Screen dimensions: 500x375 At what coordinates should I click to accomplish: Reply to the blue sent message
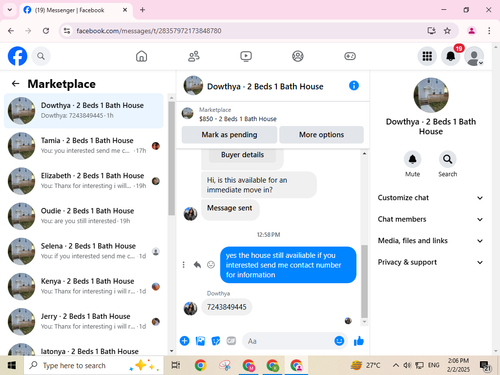pyautogui.click(x=197, y=265)
